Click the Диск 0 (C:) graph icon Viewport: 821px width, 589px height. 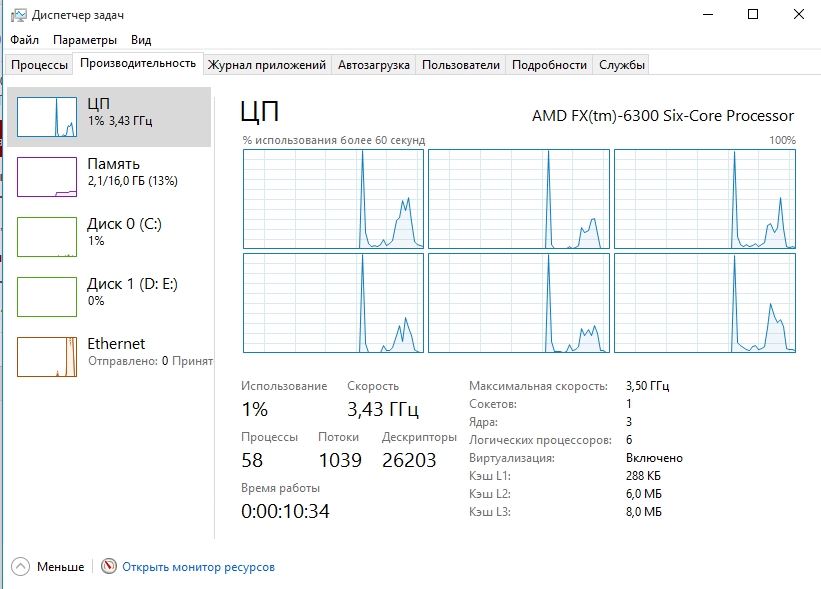[x=47, y=237]
